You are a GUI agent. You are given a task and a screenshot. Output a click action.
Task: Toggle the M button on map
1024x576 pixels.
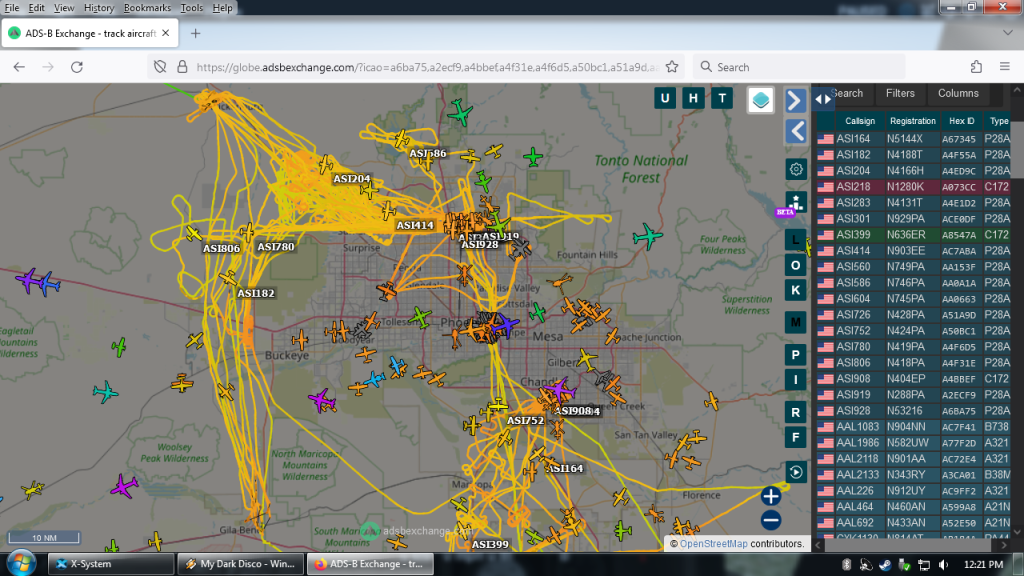tap(795, 322)
